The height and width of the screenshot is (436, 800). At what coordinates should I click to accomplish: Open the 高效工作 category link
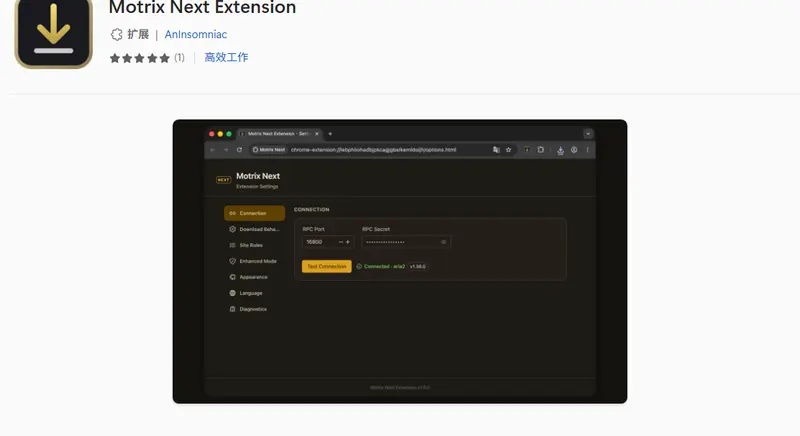tap(226, 58)
